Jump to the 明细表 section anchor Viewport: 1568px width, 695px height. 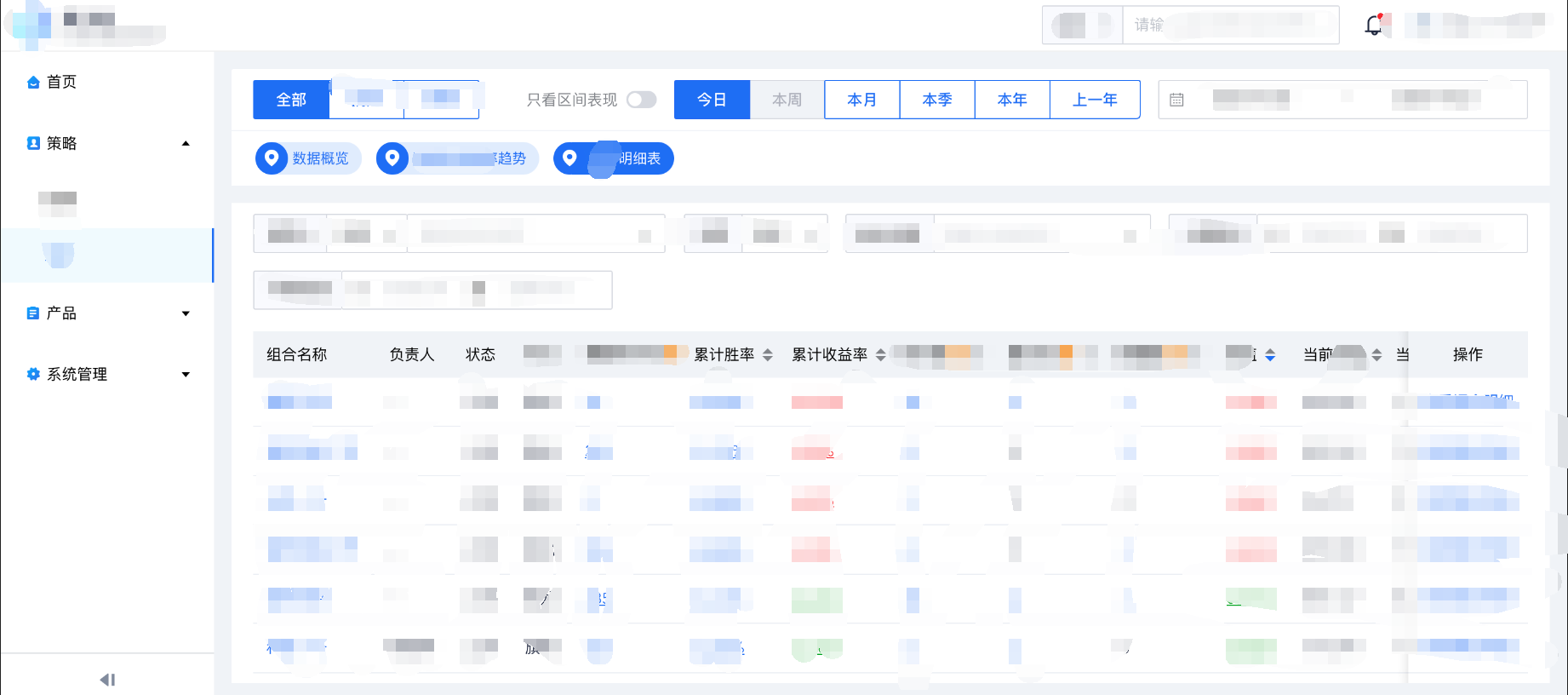(613, 158)
